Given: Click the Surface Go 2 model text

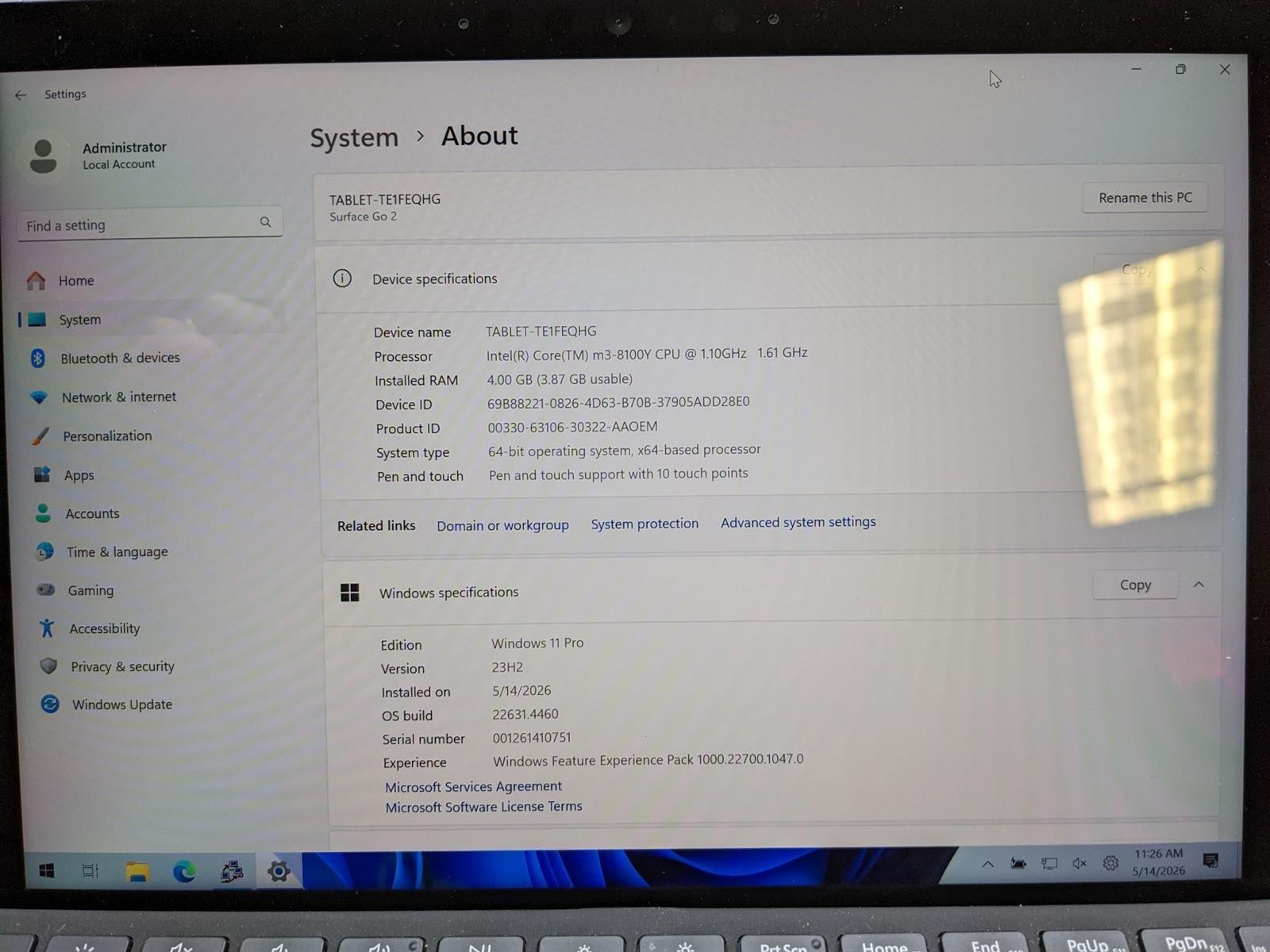Looking at the screenshot, I should point(364,217).
